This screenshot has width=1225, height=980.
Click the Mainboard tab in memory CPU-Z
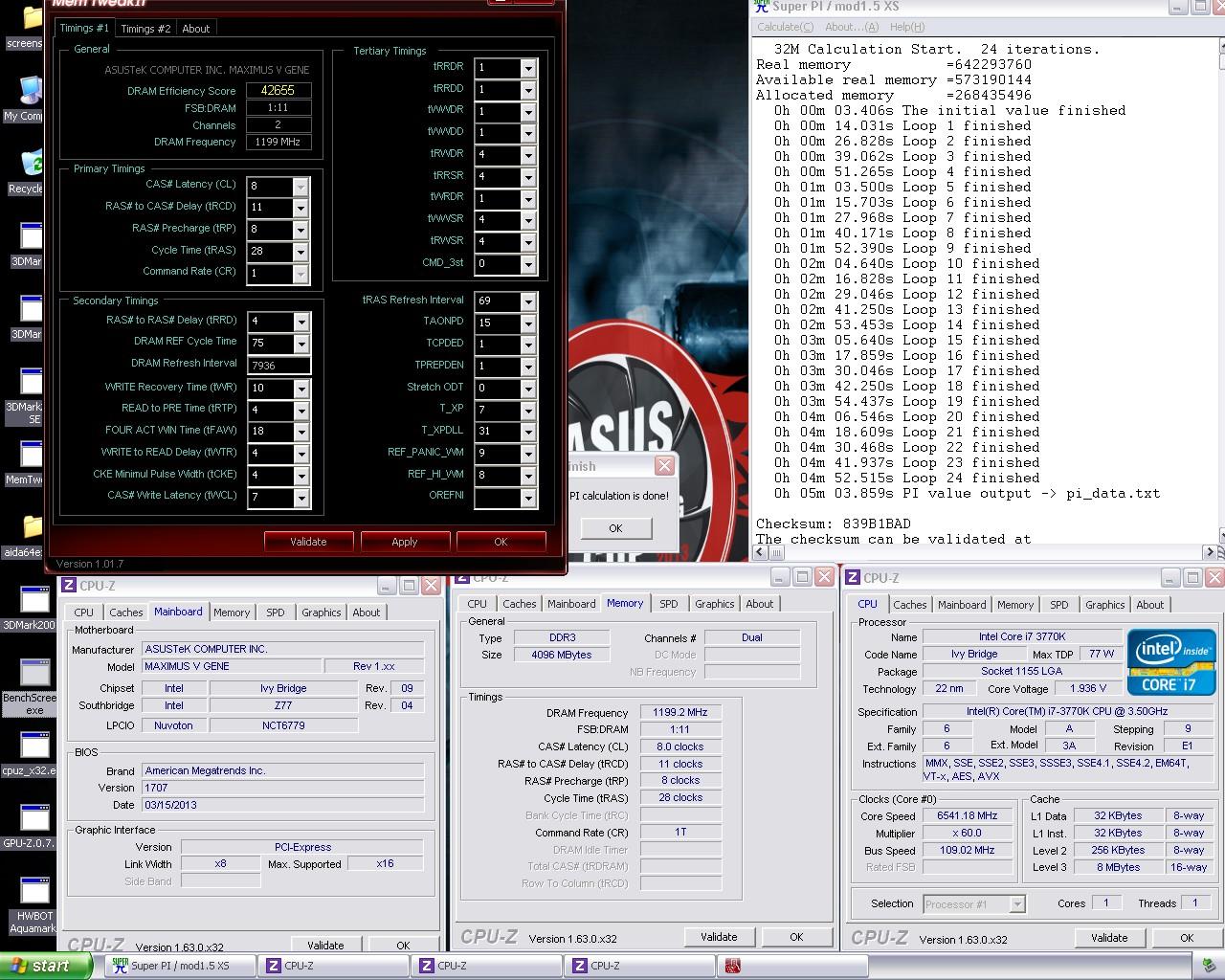point(571,604)
